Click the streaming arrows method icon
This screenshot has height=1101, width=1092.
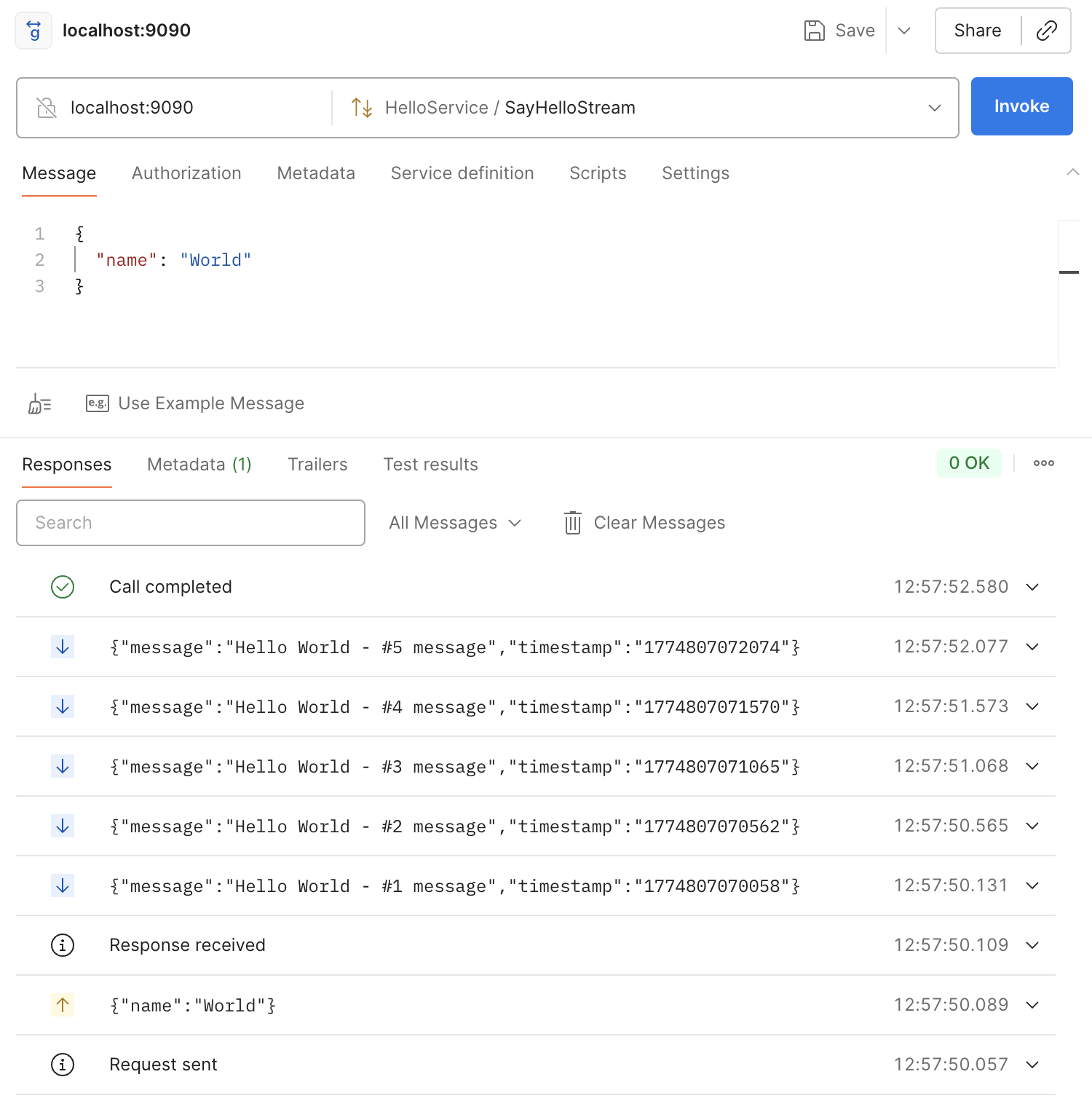(362, 108)
